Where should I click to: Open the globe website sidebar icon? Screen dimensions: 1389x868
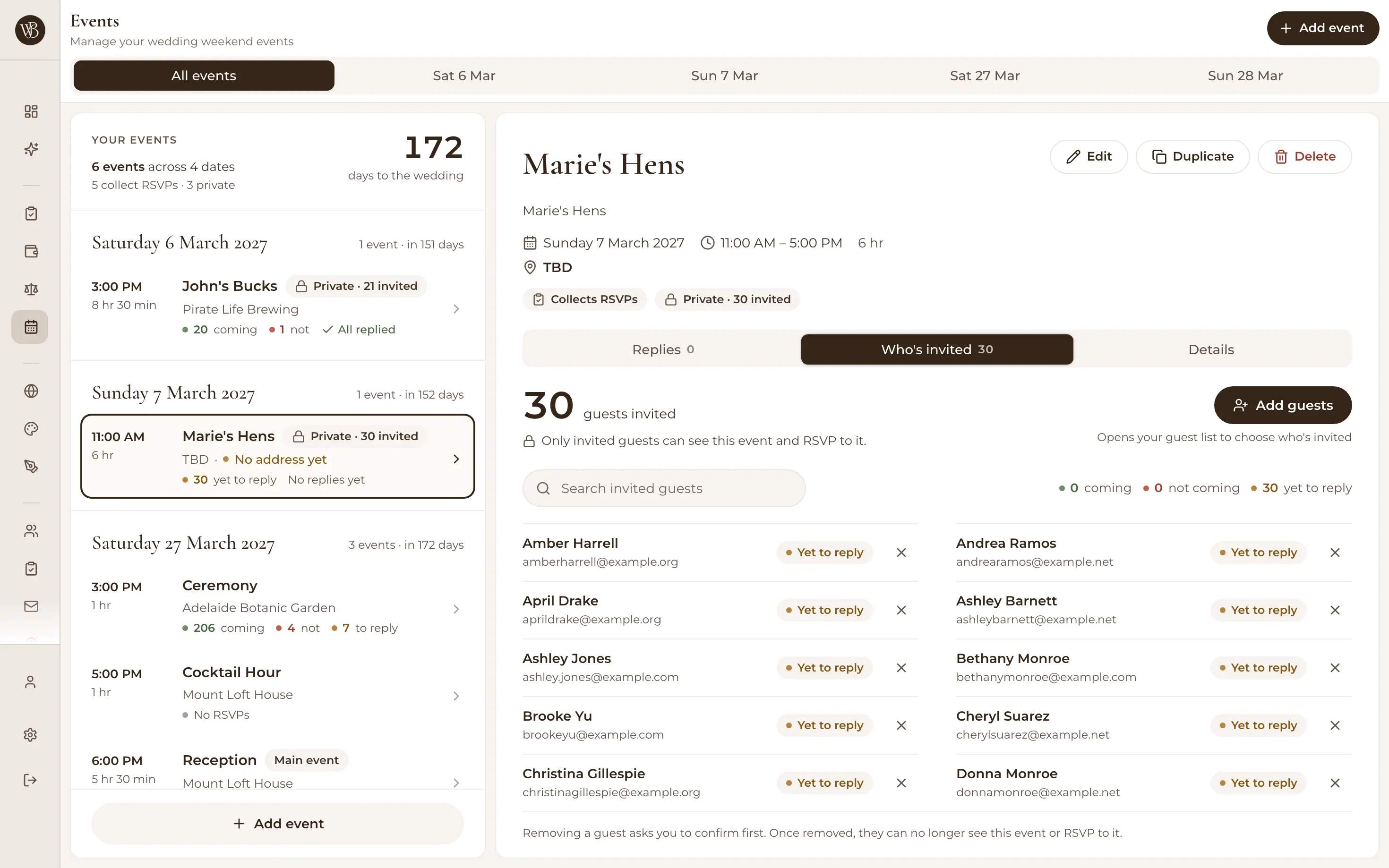point(31,391)
